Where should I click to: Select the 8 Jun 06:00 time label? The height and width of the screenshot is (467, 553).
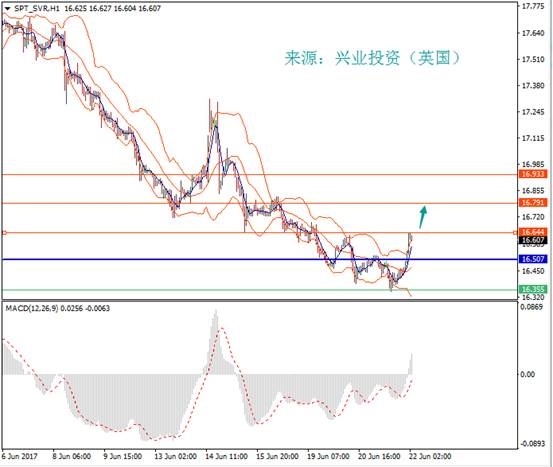(72, 456)
